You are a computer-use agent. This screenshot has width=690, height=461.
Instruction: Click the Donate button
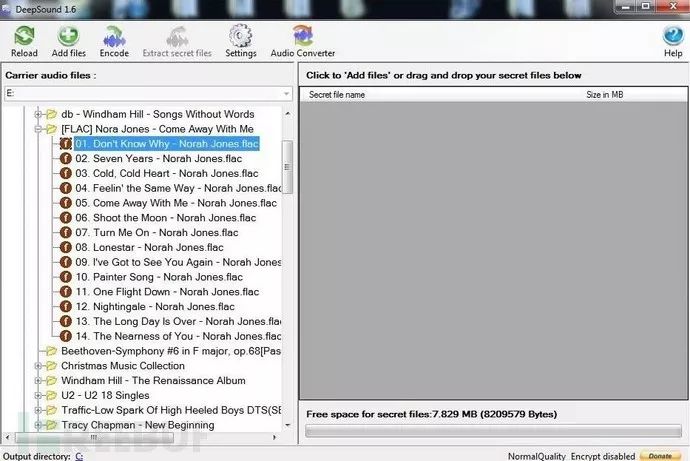coord(661,456)
